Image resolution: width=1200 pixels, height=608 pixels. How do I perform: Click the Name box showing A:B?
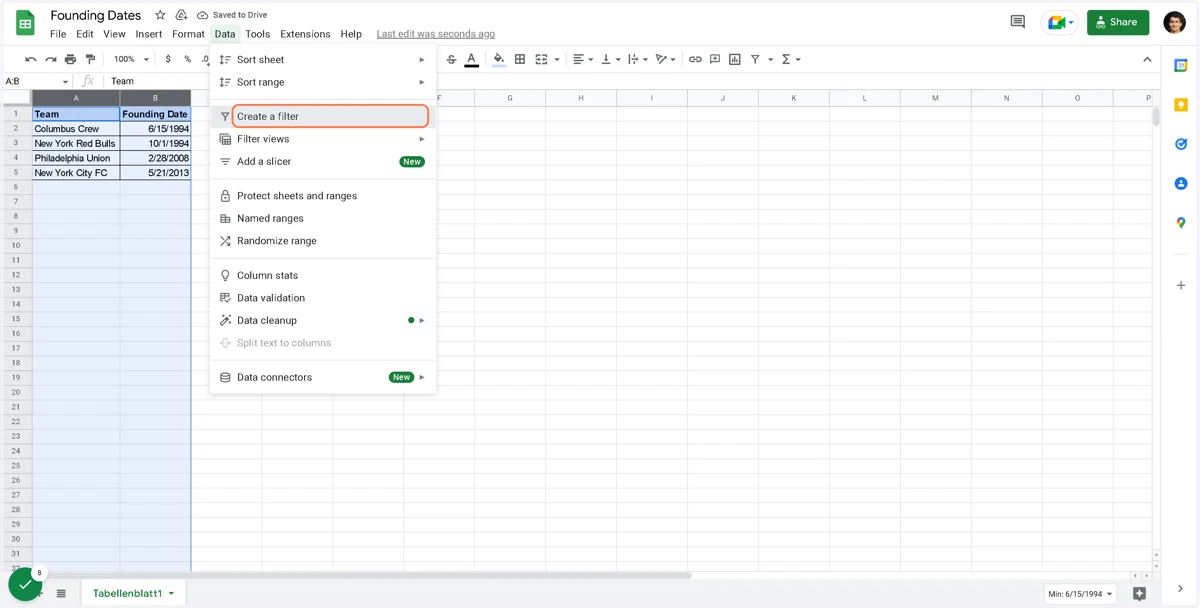click(37, 81)
